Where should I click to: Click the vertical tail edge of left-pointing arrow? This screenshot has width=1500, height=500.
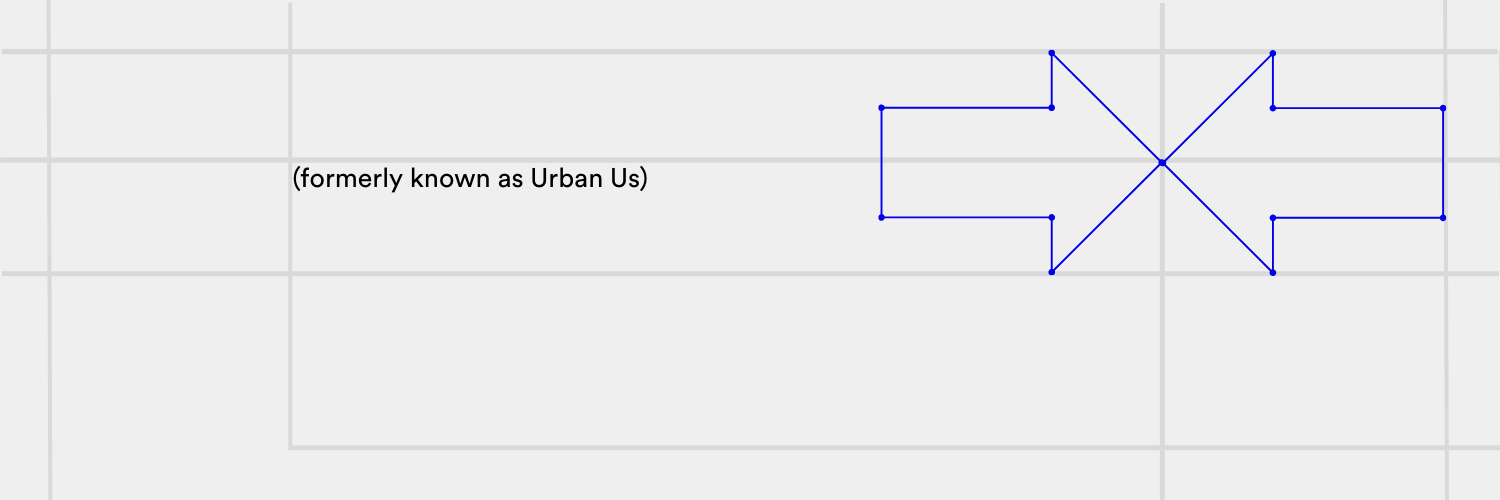point(1443,162)
